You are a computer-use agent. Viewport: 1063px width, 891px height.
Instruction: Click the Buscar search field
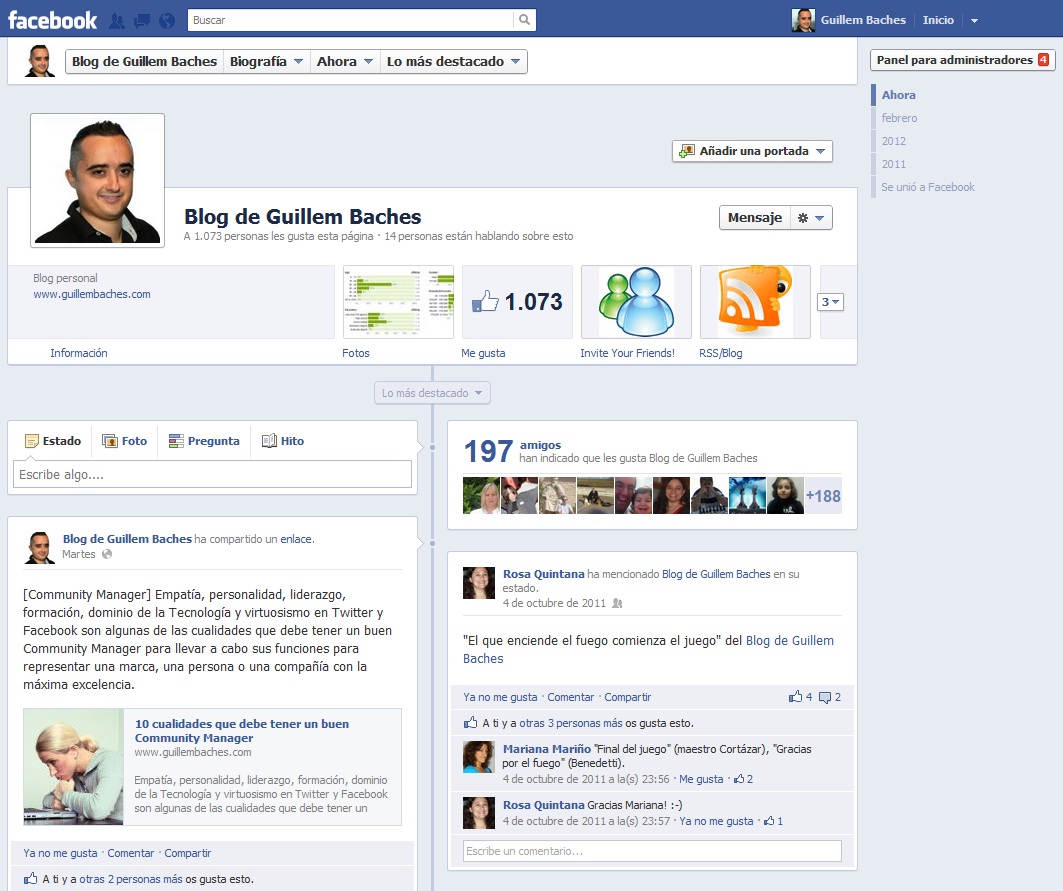350,20
